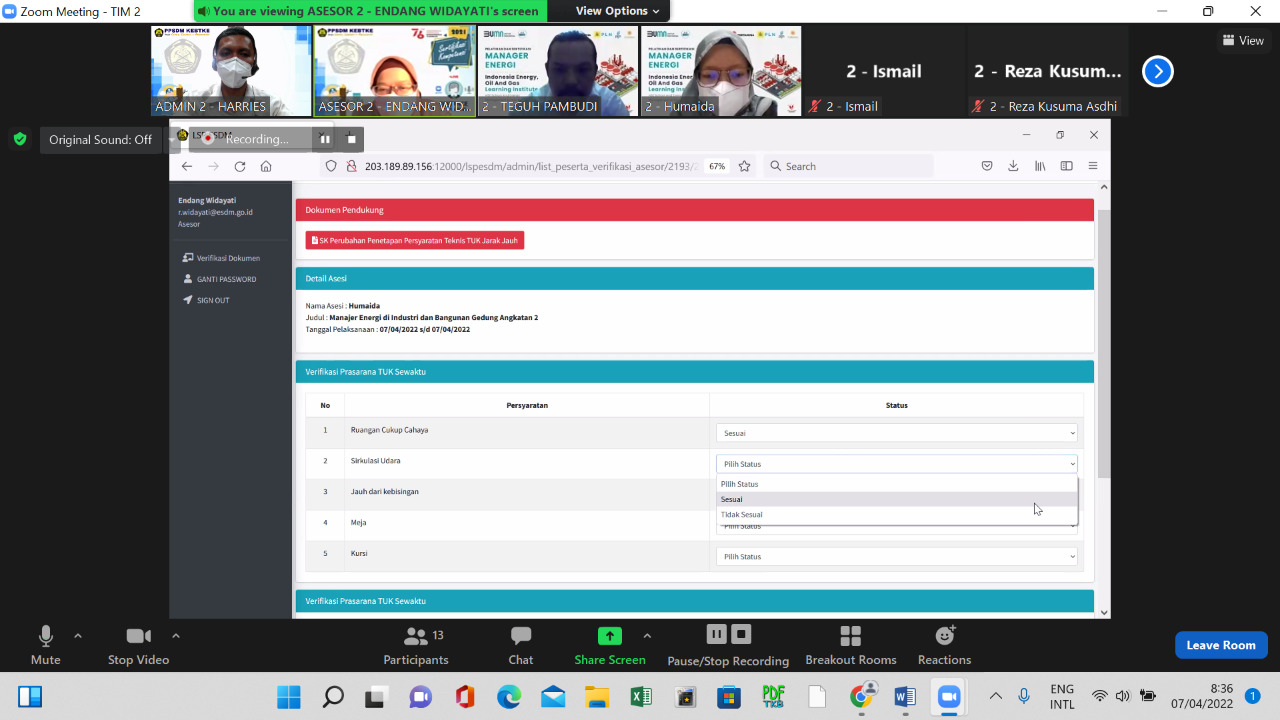Choose 'Sesuai' in the dropdown list

click(x=897, y=499)
